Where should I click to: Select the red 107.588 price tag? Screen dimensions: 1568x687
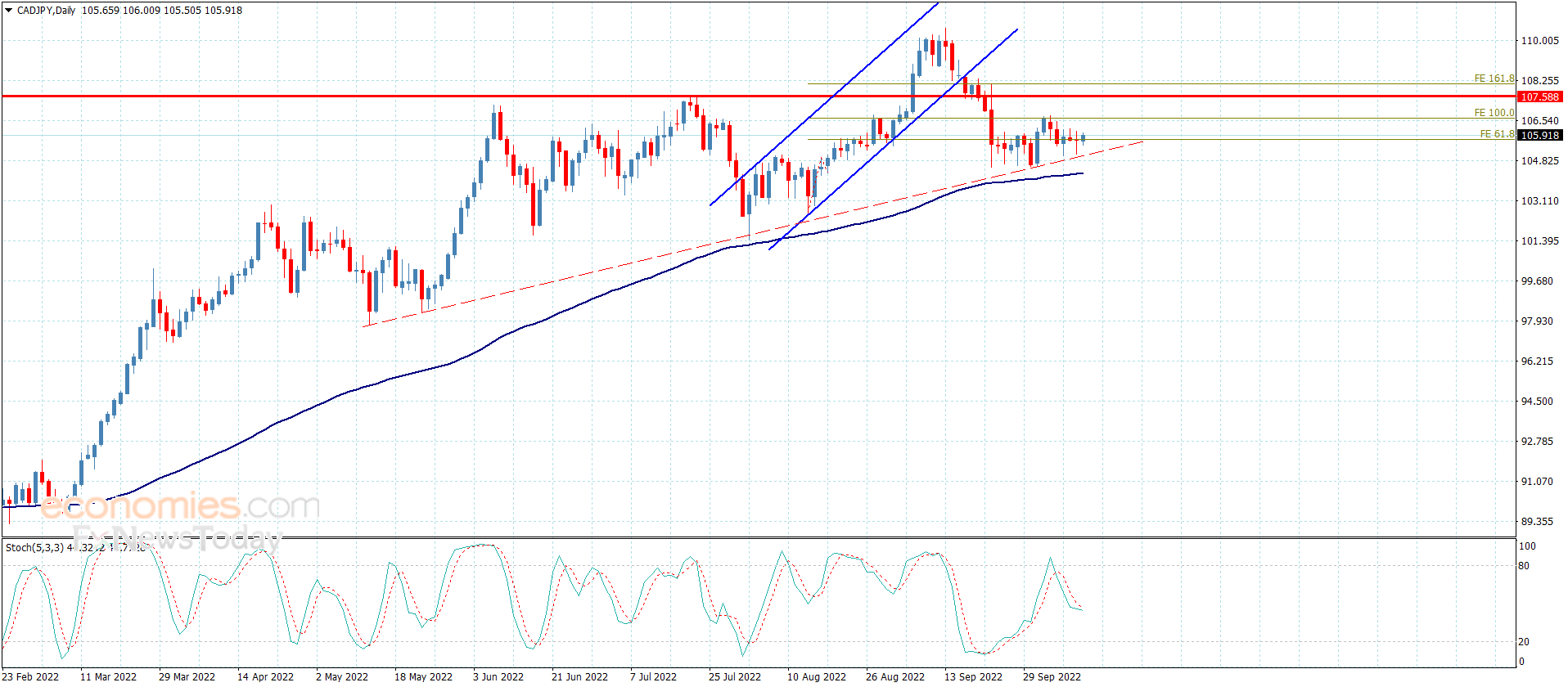(1539, 97)
